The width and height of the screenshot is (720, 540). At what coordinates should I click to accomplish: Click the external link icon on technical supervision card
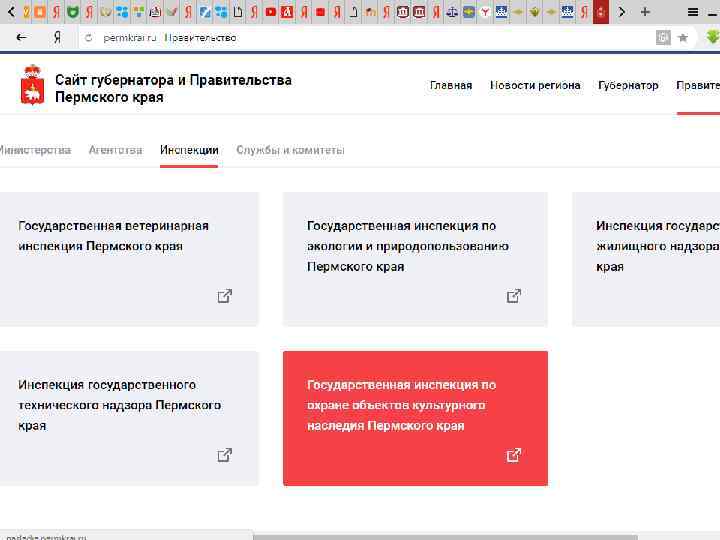click(x=225, y=455)
